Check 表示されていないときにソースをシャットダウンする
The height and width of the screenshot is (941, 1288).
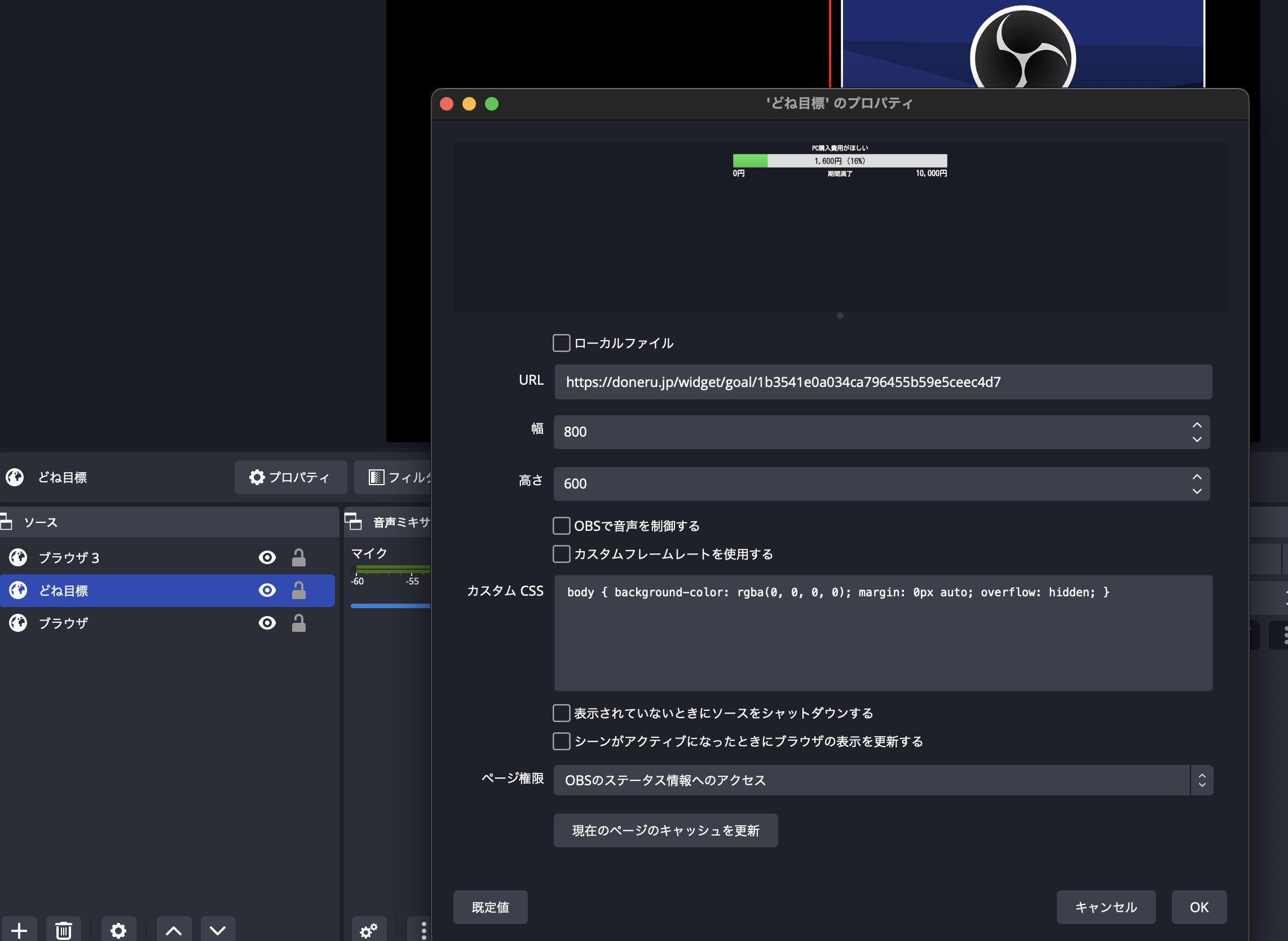[562, 713]
